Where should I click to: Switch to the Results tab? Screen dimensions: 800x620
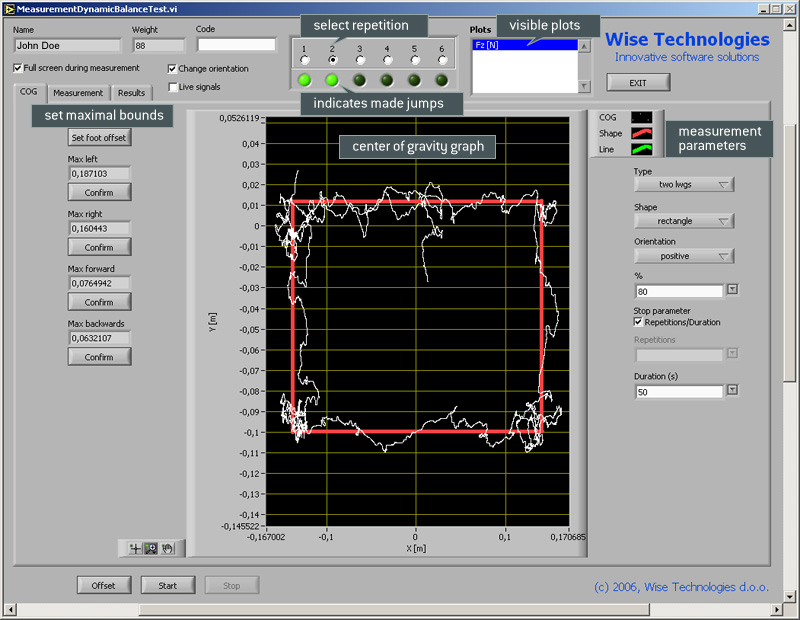tap(131, 93)
